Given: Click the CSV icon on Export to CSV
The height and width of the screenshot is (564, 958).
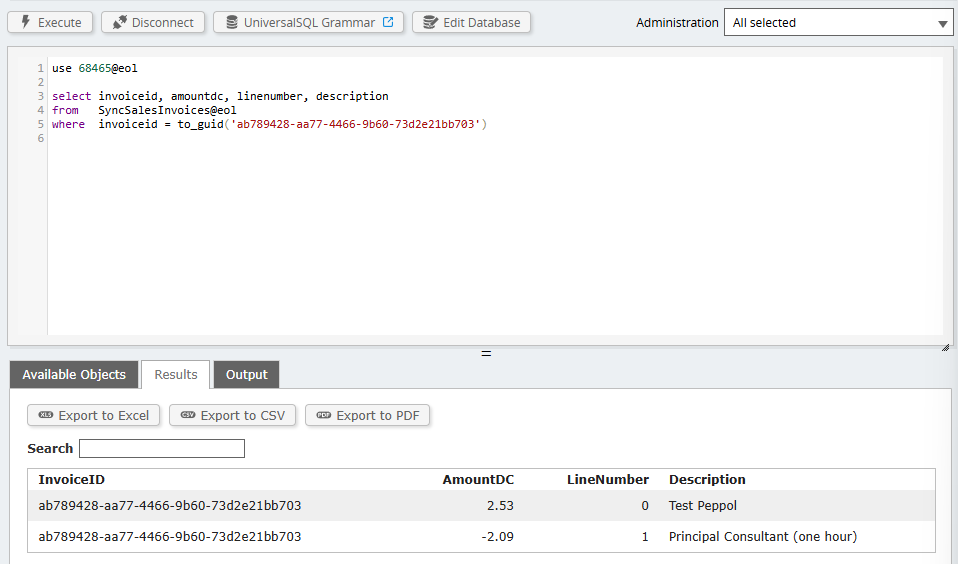Looking at the screenshot, I should (x=188, y=415).
